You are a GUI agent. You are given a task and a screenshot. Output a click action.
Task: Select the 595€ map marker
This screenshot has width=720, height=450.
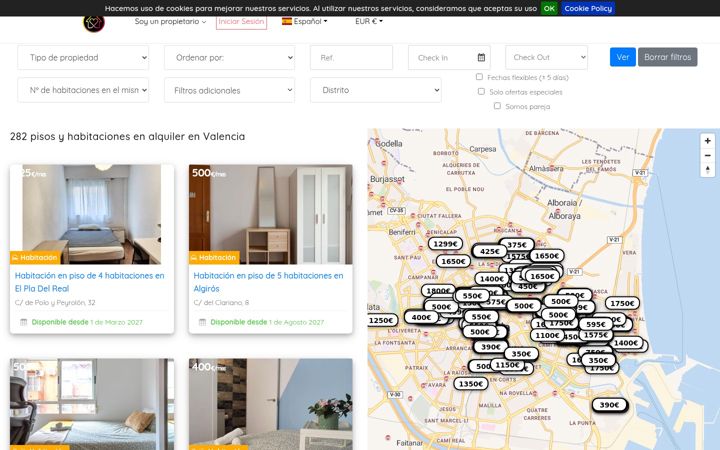pos(596,324)
